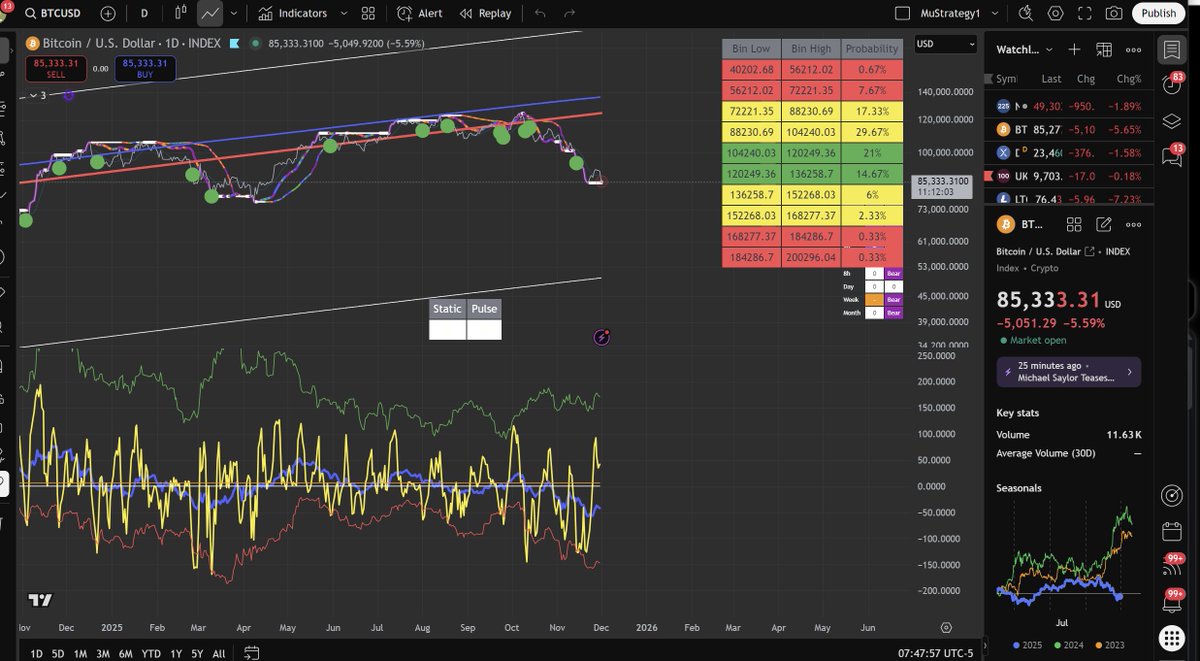The width and height of the screenshot is (1200, 661).
Task: Open the Watchlist name dropdown
Action: [1025, 49]
